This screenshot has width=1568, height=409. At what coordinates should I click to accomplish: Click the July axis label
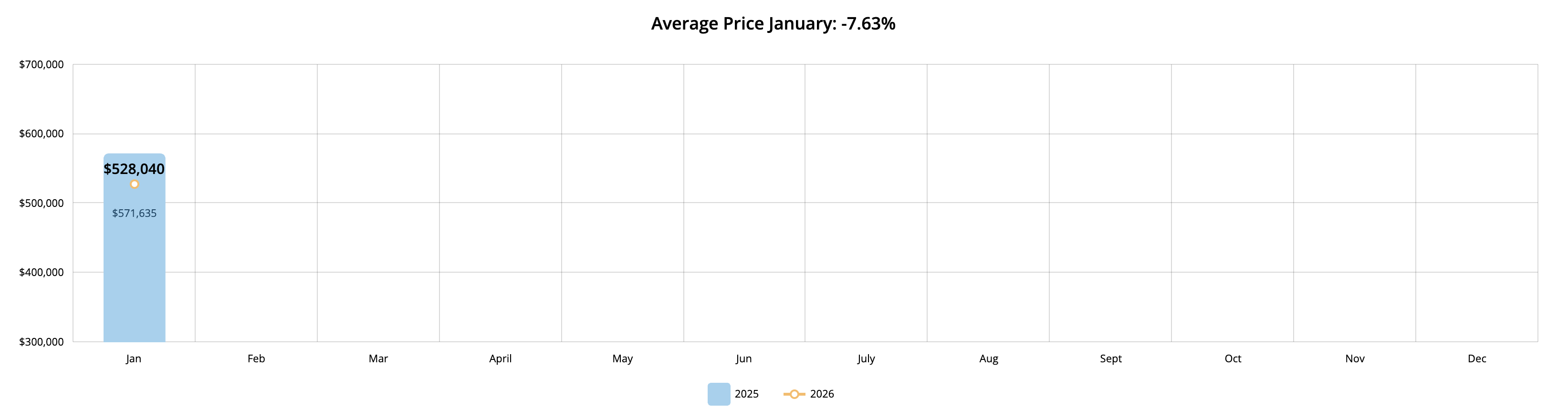click(866, 358)
